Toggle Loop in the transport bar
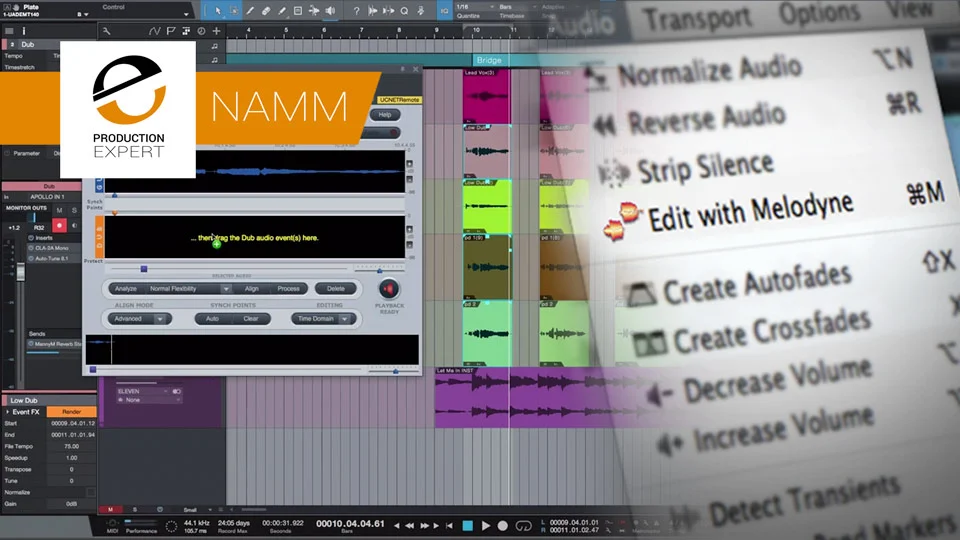This screenshot has width=960, height=540. tap(523, 525)
